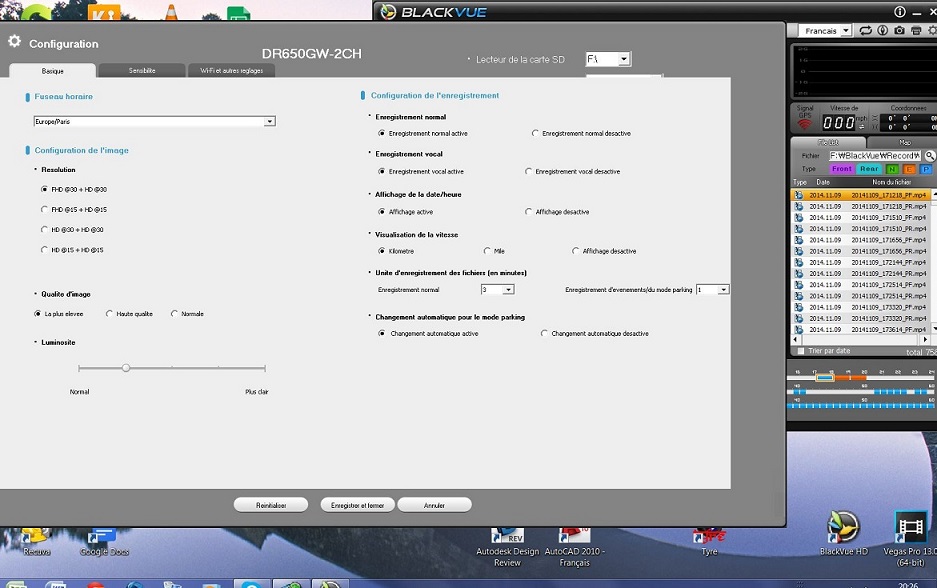The height and width of the screenshot is (588, 937).
Task: Open the Google Docs desktop shortcut
Action: [x=104, y=542]
